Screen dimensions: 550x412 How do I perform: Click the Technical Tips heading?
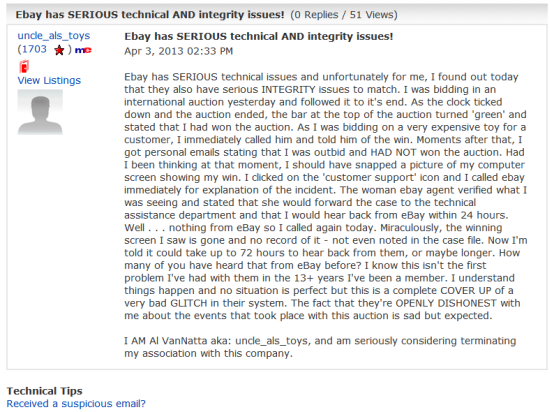(45, 391)
